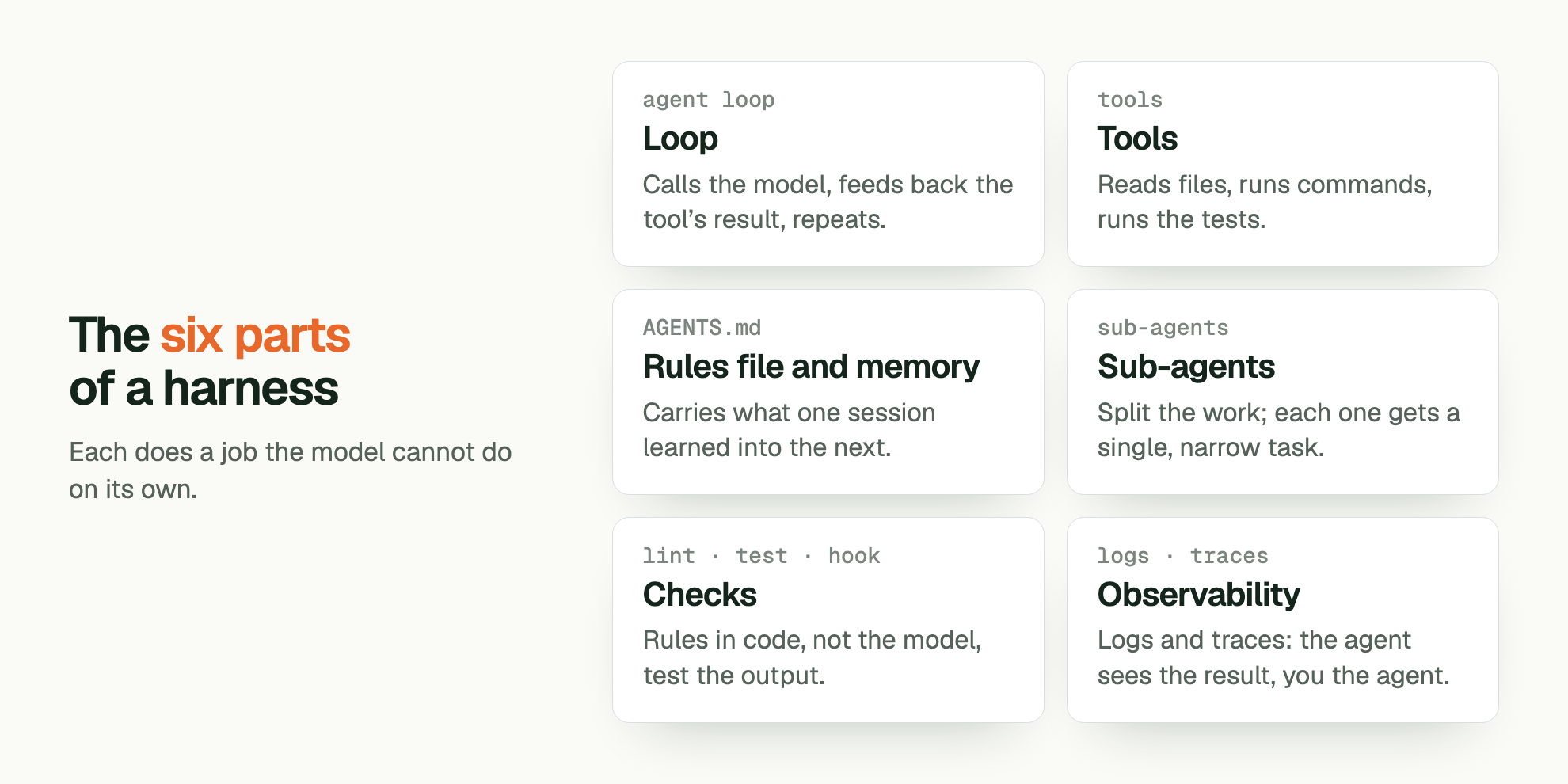The height and width of the screenshot is (784, 1568).
Task: Select the bold "Loop" card title
Action: [680, 139]
